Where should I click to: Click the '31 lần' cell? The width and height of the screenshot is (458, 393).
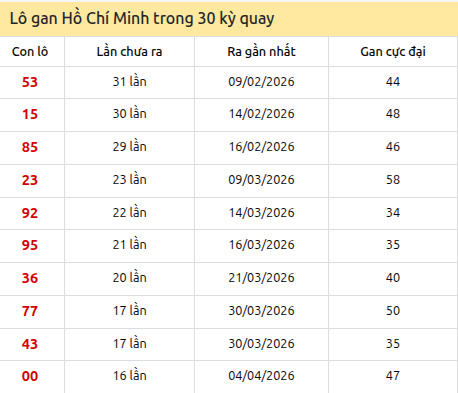(x=129, y=81)
